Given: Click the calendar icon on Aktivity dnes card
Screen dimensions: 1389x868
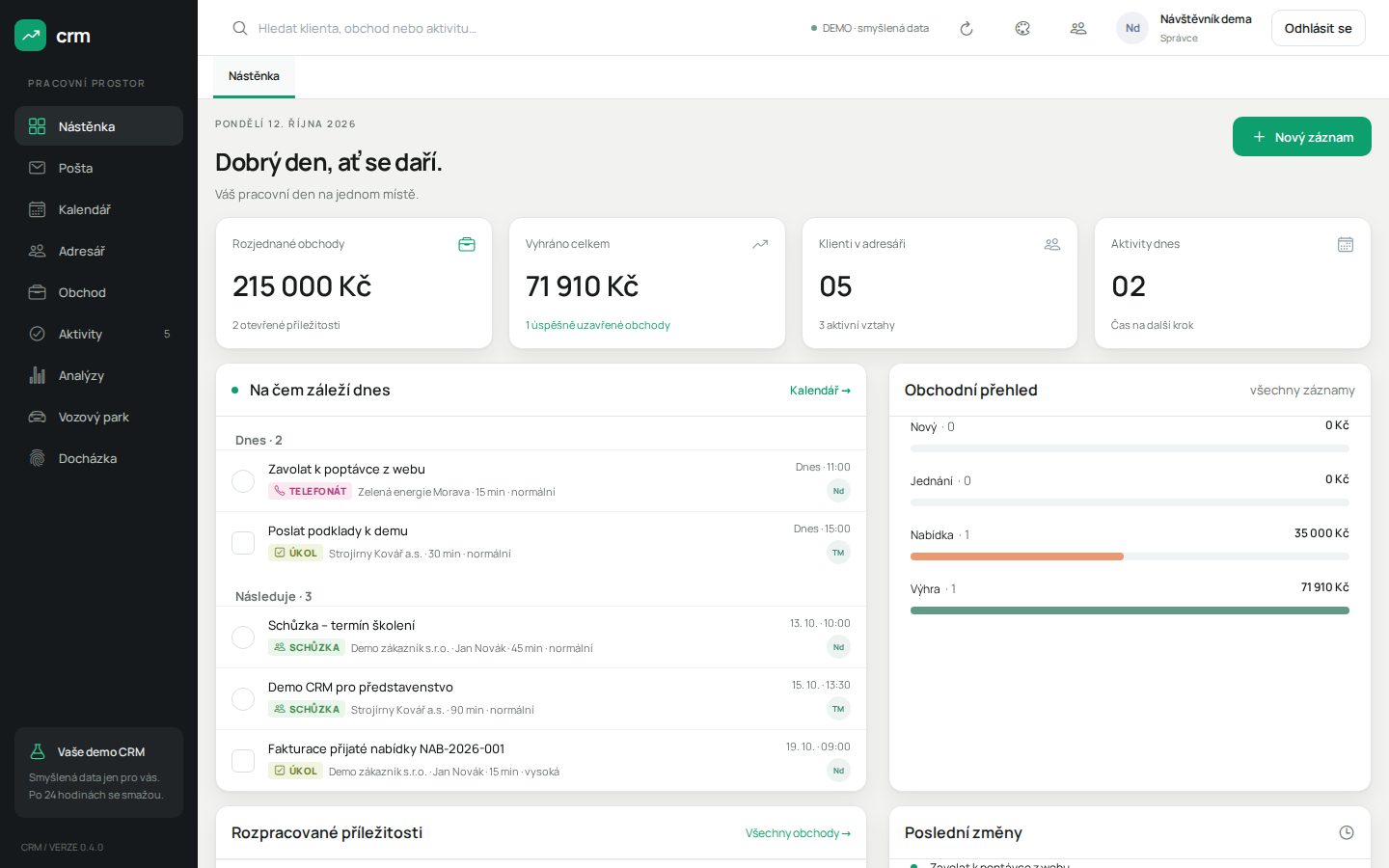Looking at the screenshot, I should coord(1346,244).
